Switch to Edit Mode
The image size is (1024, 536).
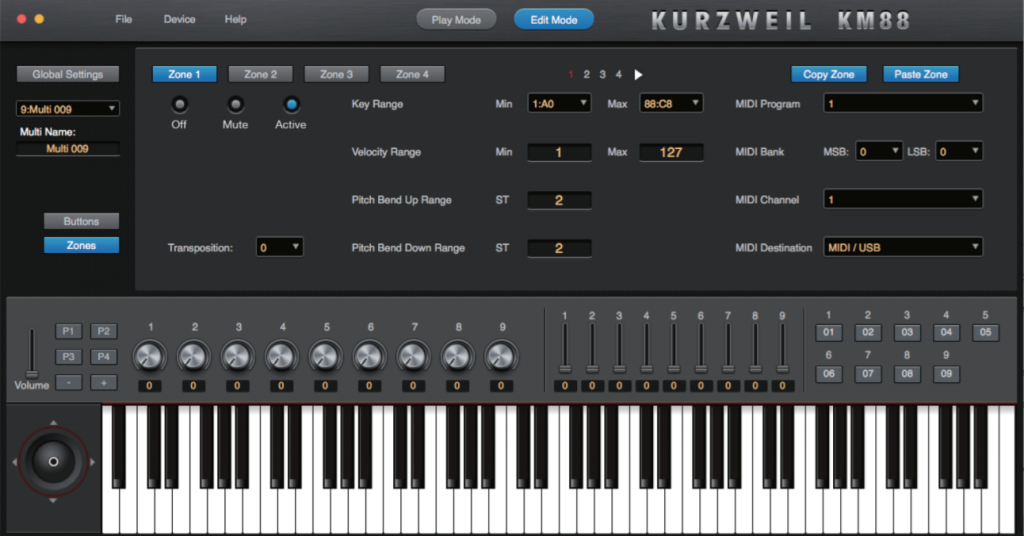pos(554,20)
